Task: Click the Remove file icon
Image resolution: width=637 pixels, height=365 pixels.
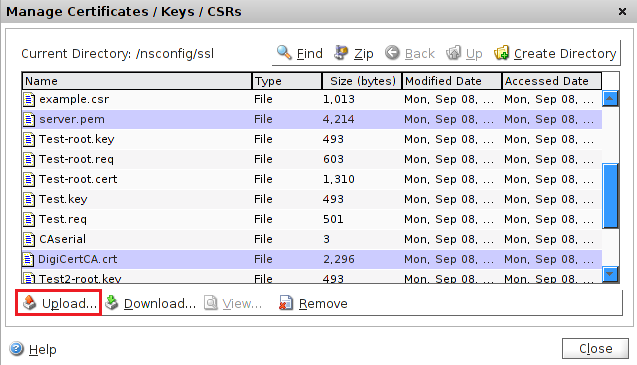Action: 286,303
